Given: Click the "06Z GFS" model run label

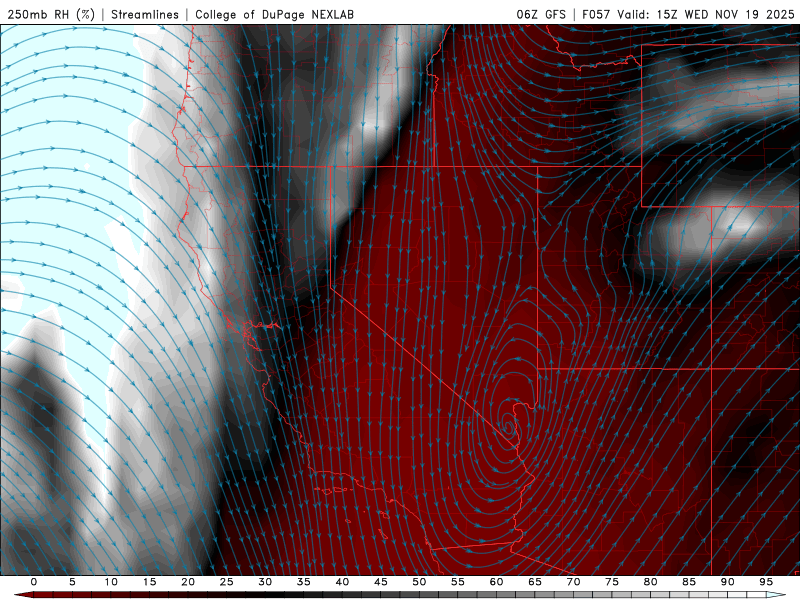Looking at the screenshot, I should (x=541, y=14).
